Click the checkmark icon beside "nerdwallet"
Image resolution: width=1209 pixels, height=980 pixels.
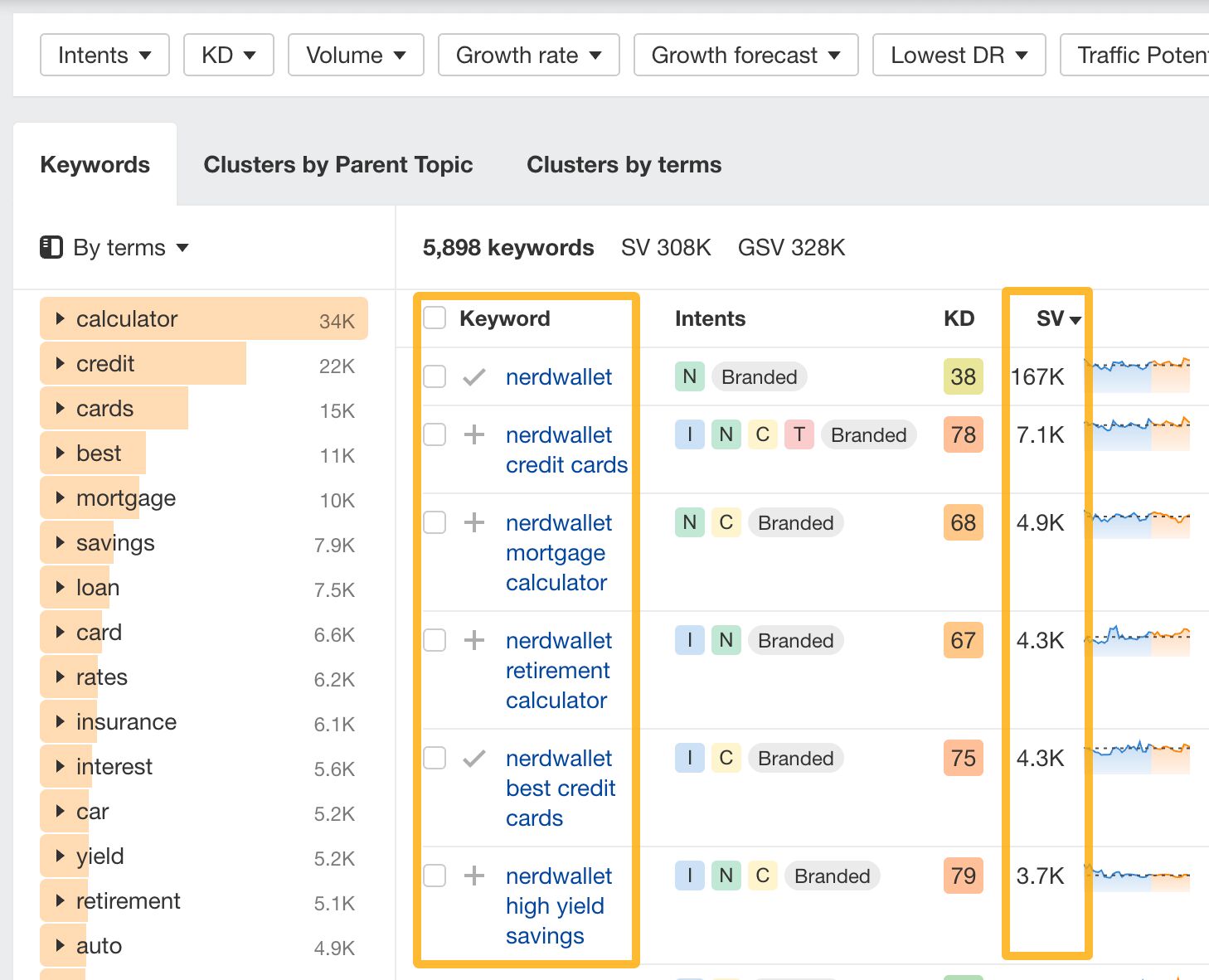(x=473, y=376)
